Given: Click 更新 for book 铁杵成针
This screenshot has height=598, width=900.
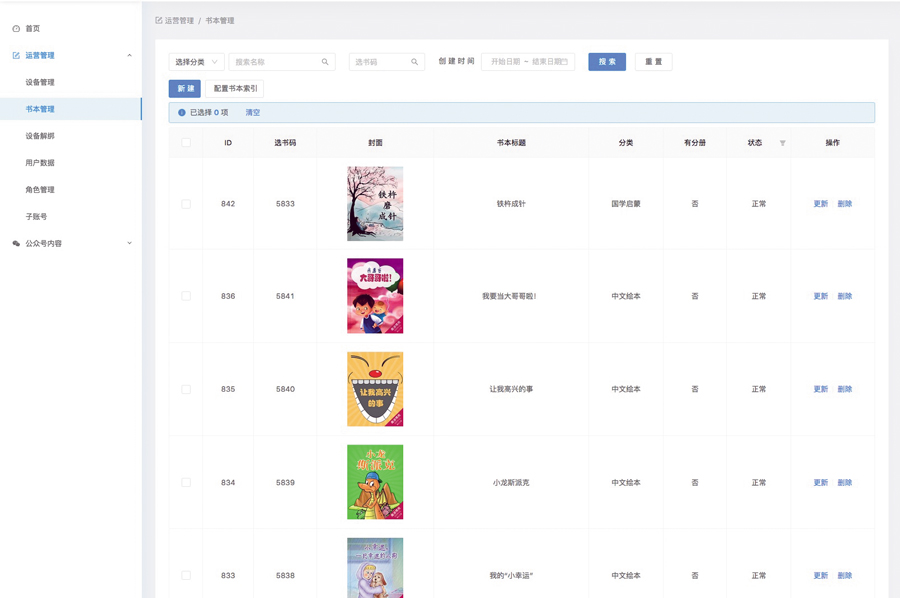Looking at the screenshot, I should (821, 204).
